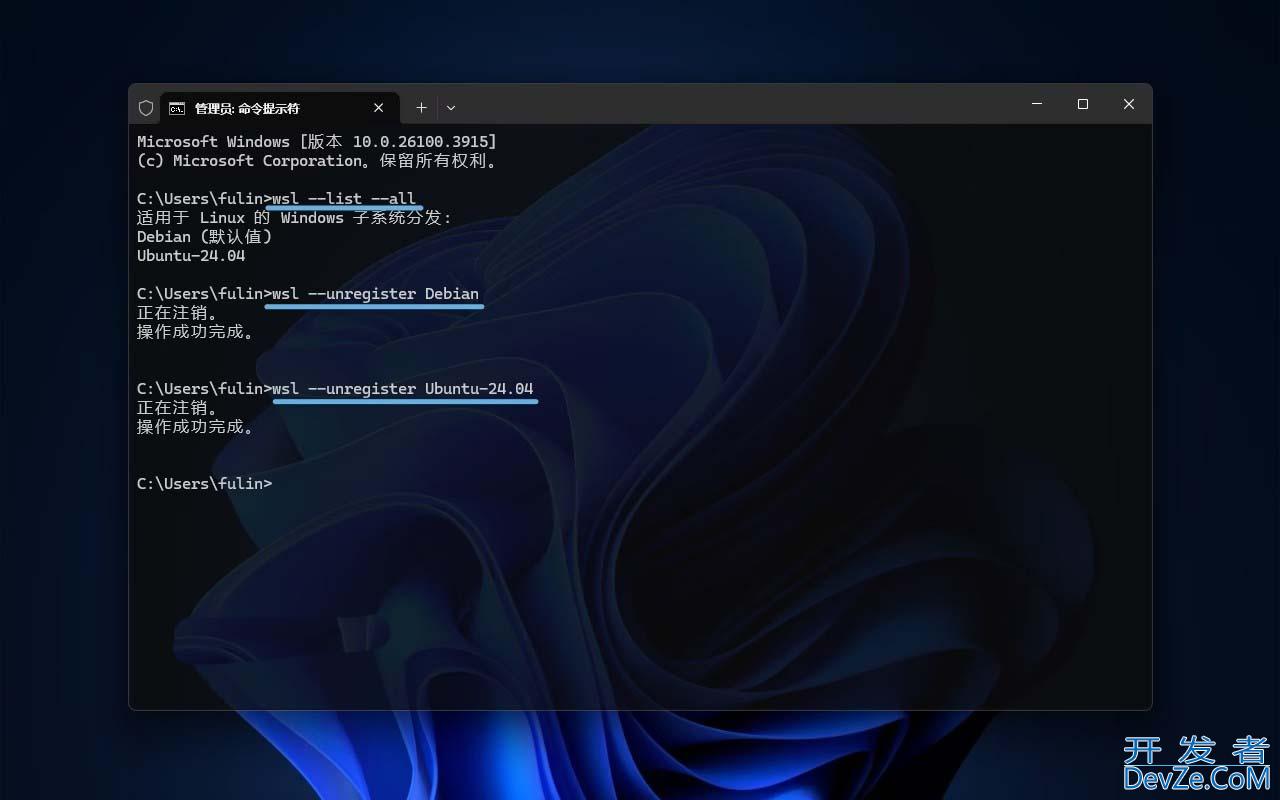Close the 命令提示符 tab

pyautogui.click(x=379, y=108)
